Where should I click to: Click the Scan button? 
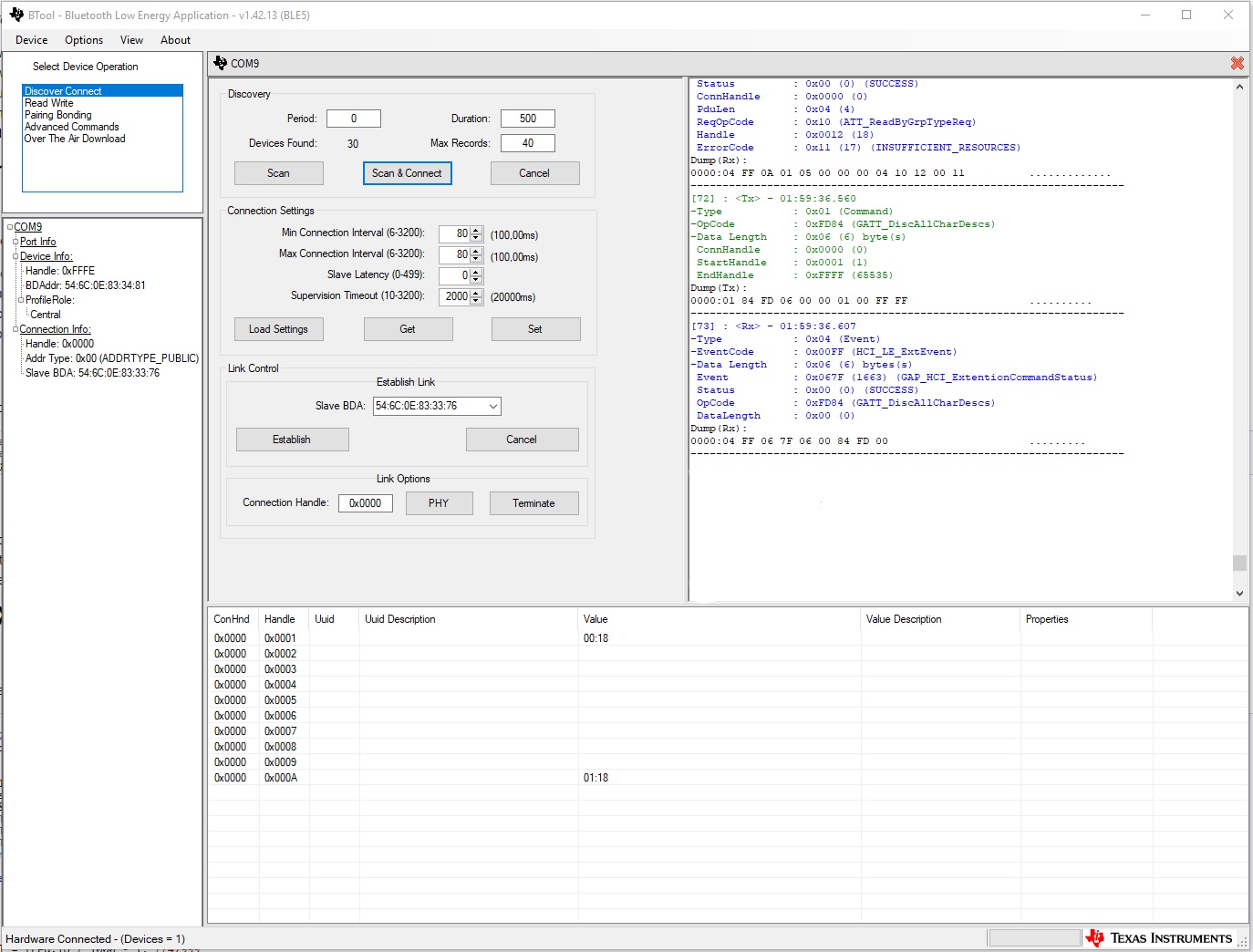point(279,173)
